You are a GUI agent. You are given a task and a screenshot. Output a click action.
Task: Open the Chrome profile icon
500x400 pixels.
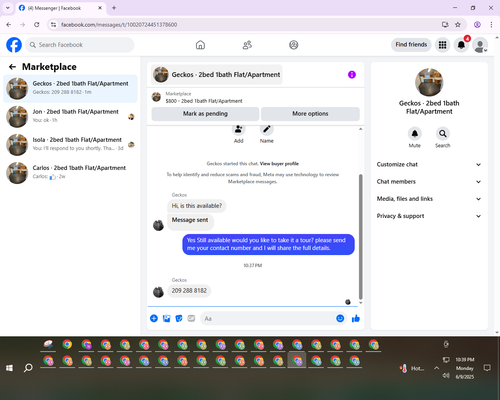(x=477, y=25)
